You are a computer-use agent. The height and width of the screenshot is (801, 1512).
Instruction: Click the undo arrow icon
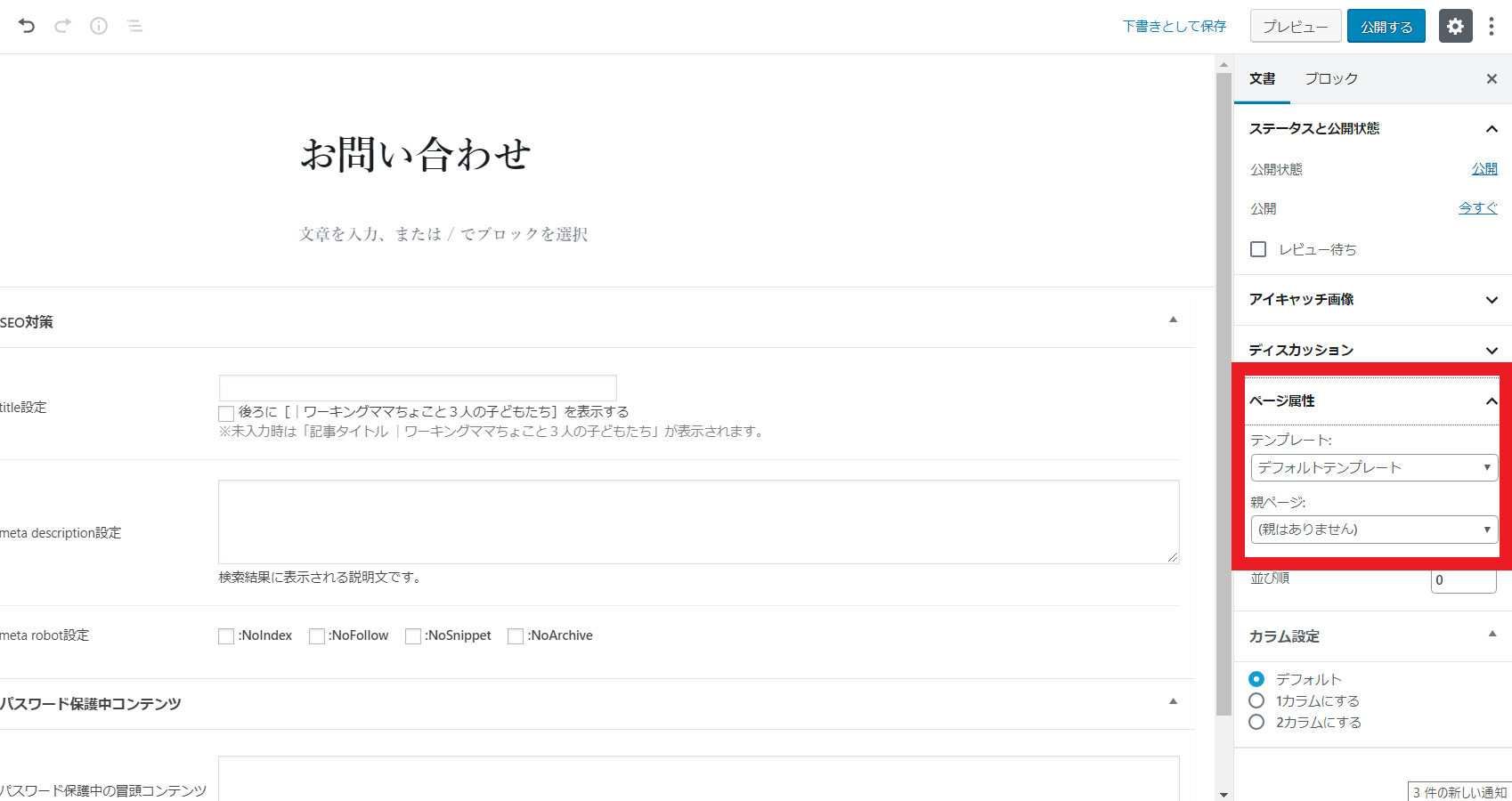tap(27, 26)
